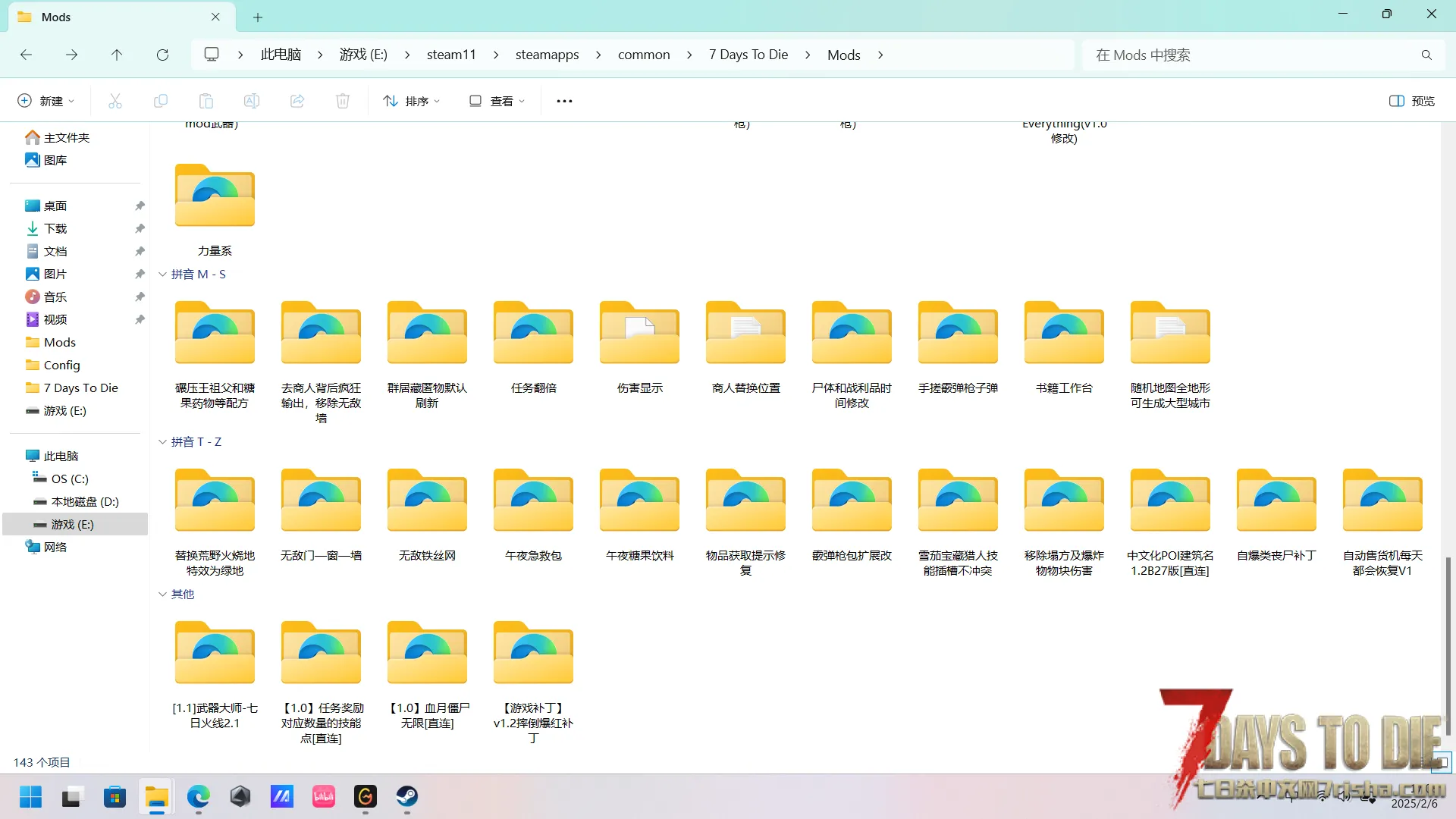Open the 力量系 folder

tap(215, 210)
